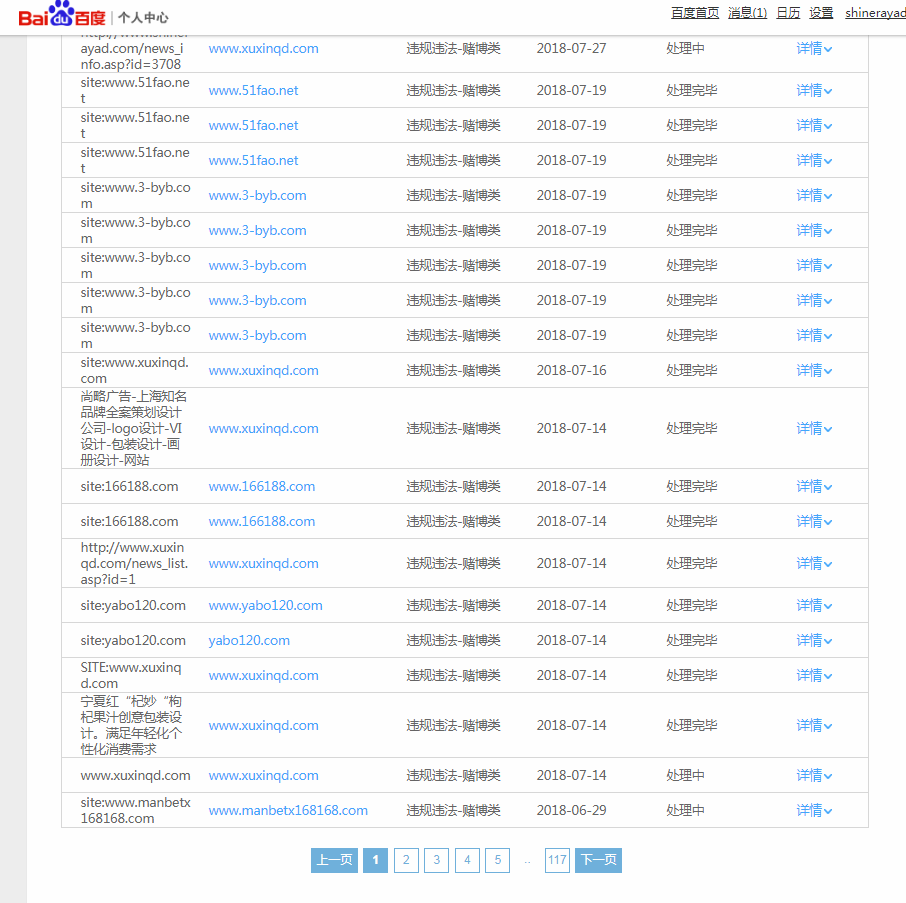Open the www.manbetx168168.com link
This screenshot has width=906, height=903.
coord(288,811)
